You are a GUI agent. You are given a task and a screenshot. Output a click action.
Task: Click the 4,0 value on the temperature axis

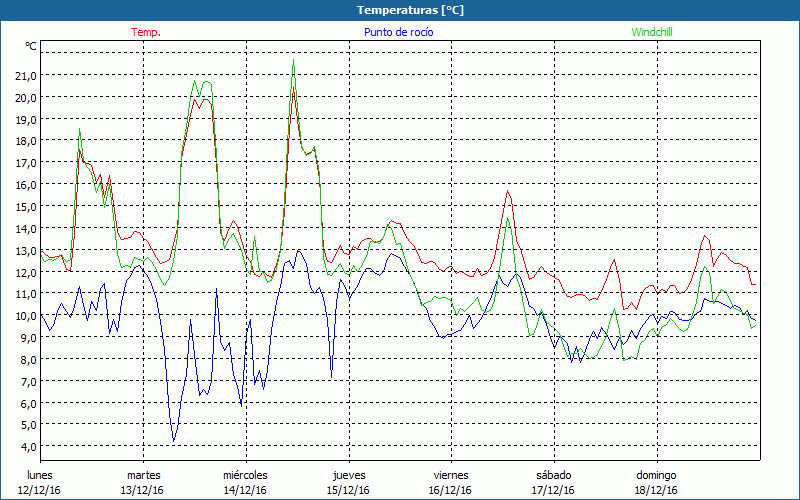tap(26, 447)
